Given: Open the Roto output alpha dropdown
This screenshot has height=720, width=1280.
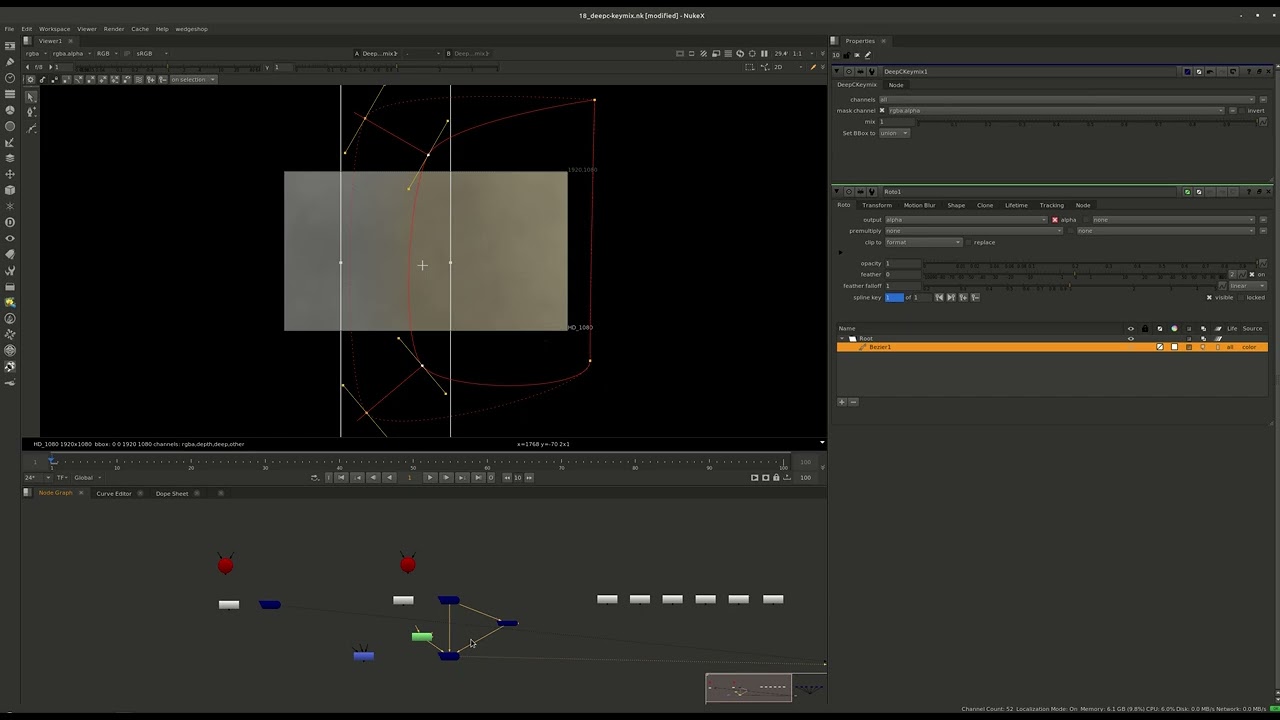Looking at the screenshot, I should pyautogui.click(x=966, y=220).
